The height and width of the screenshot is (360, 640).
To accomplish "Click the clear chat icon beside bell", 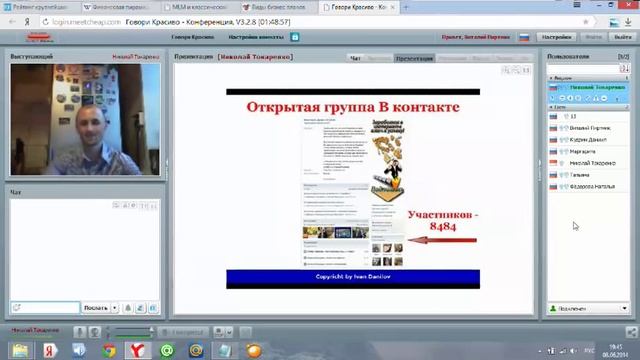I will point(140,308).
